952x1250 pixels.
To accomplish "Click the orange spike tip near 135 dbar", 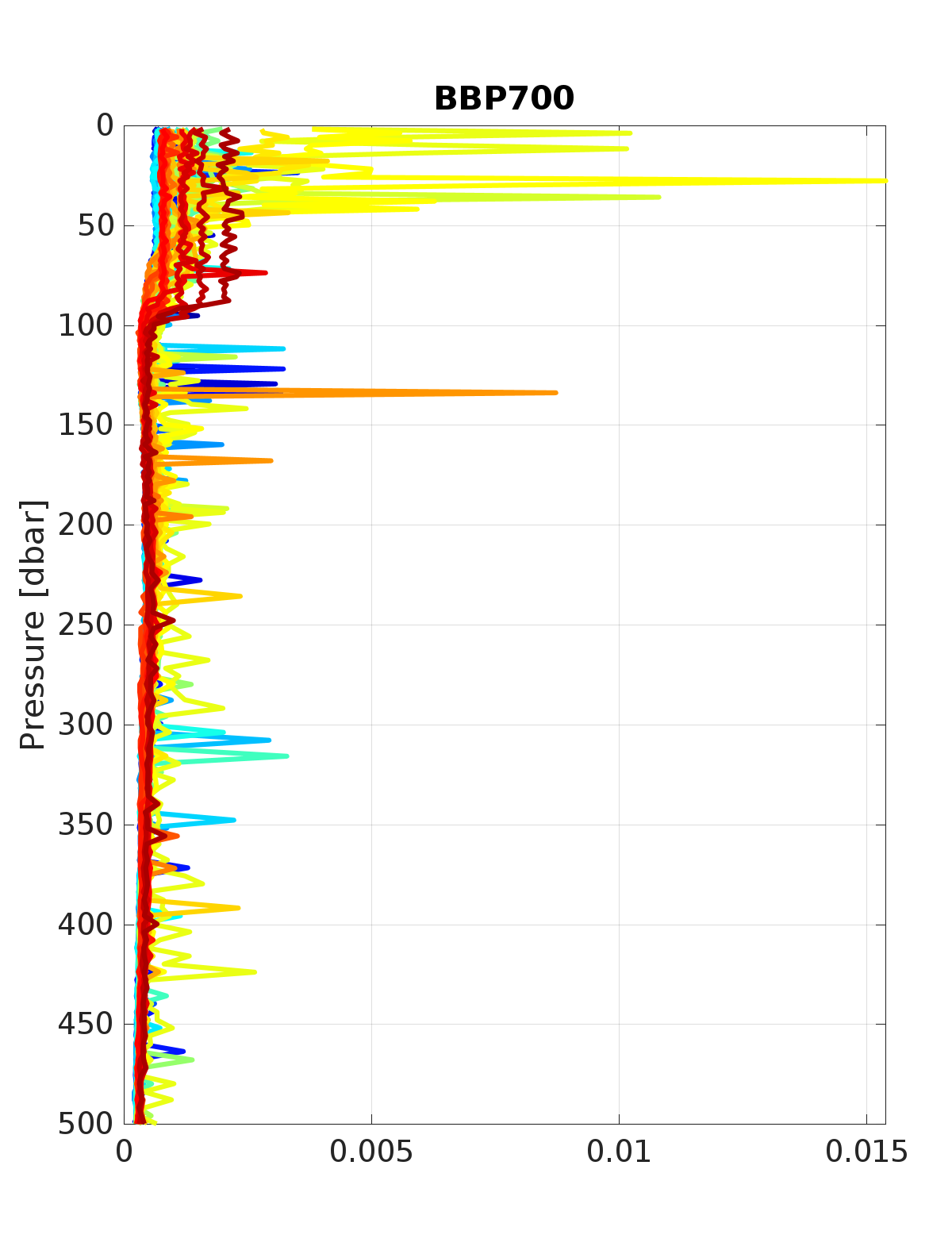I will (555, 392).
